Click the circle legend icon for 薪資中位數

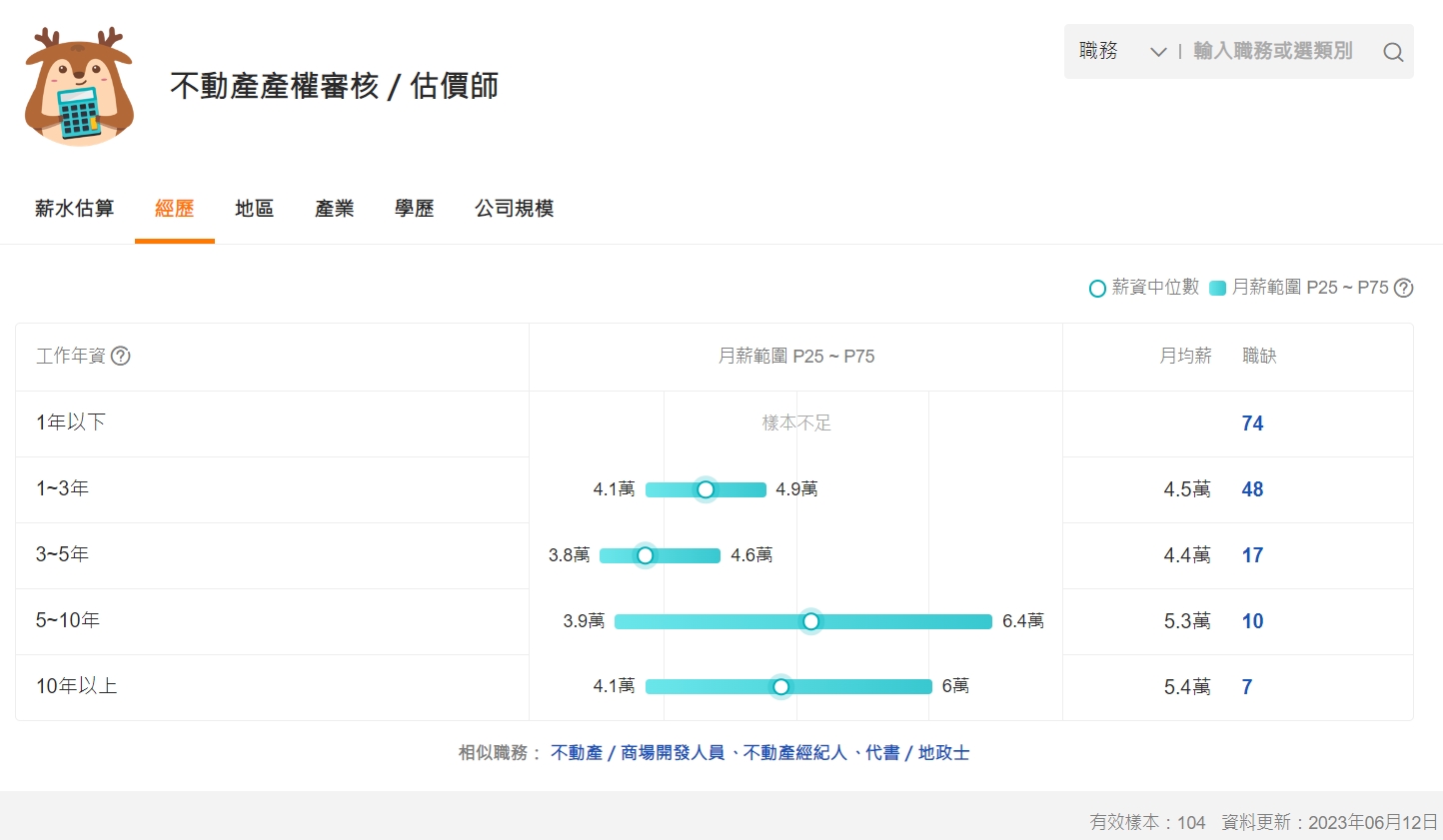pyautogui.click(x=1096, y=288)
